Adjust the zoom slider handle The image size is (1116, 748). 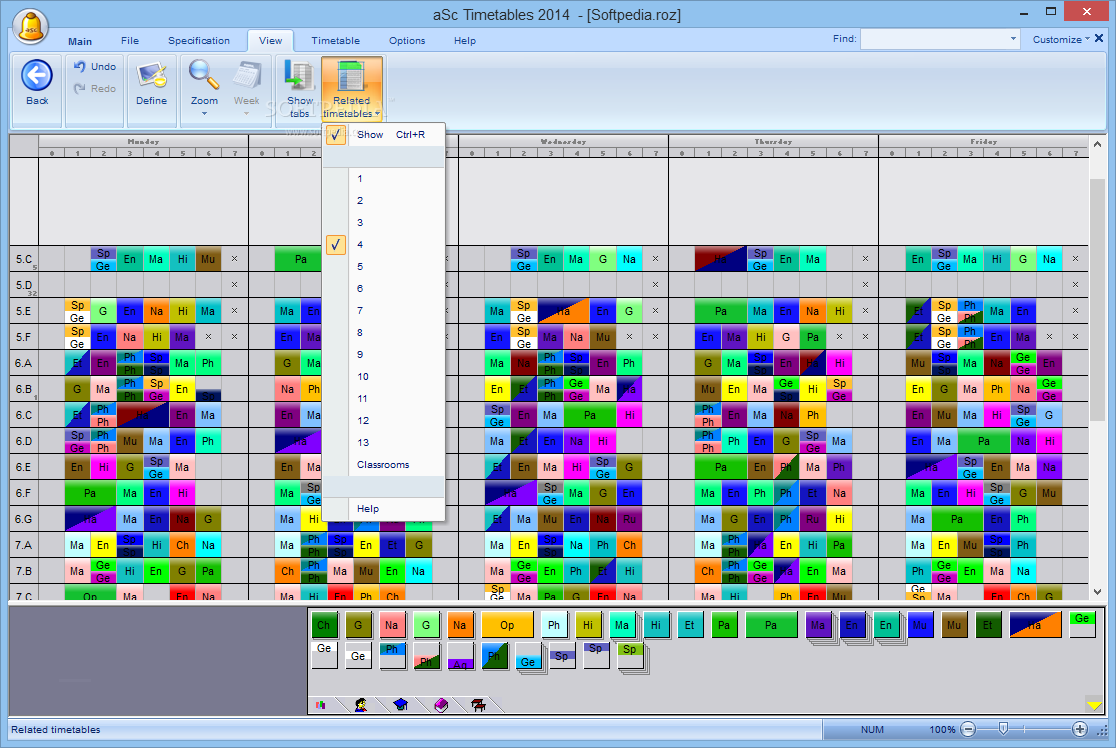(1003, 728)
